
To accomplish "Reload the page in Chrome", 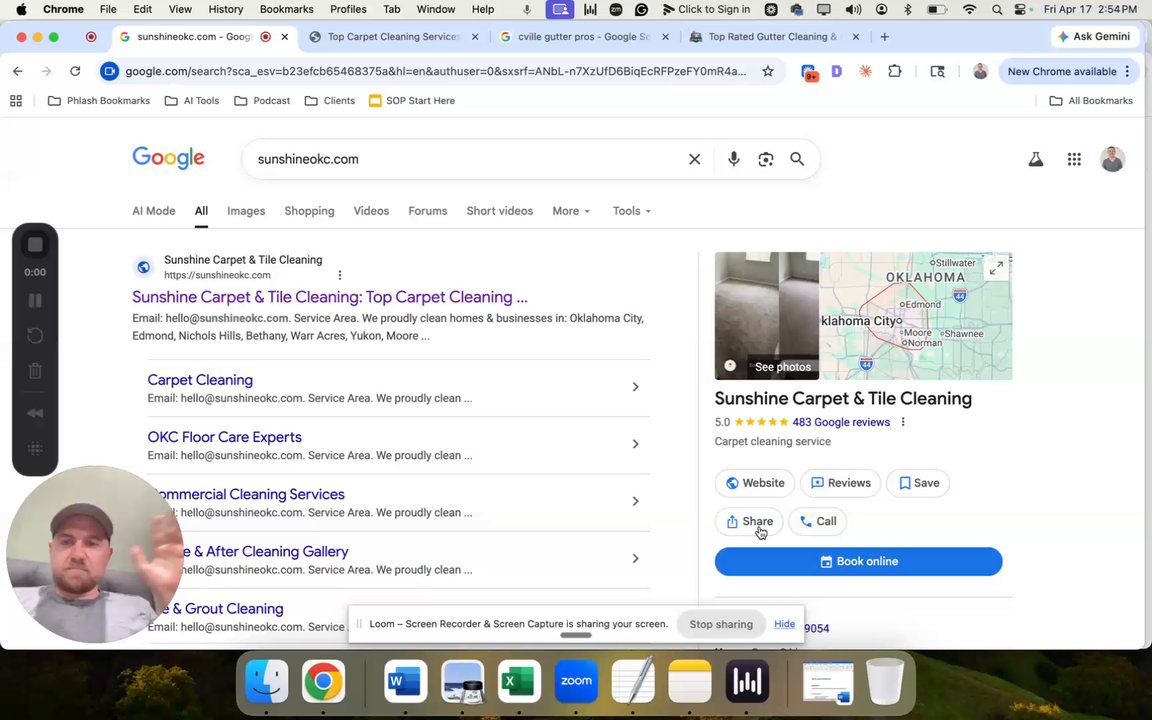I will [75, 71].
